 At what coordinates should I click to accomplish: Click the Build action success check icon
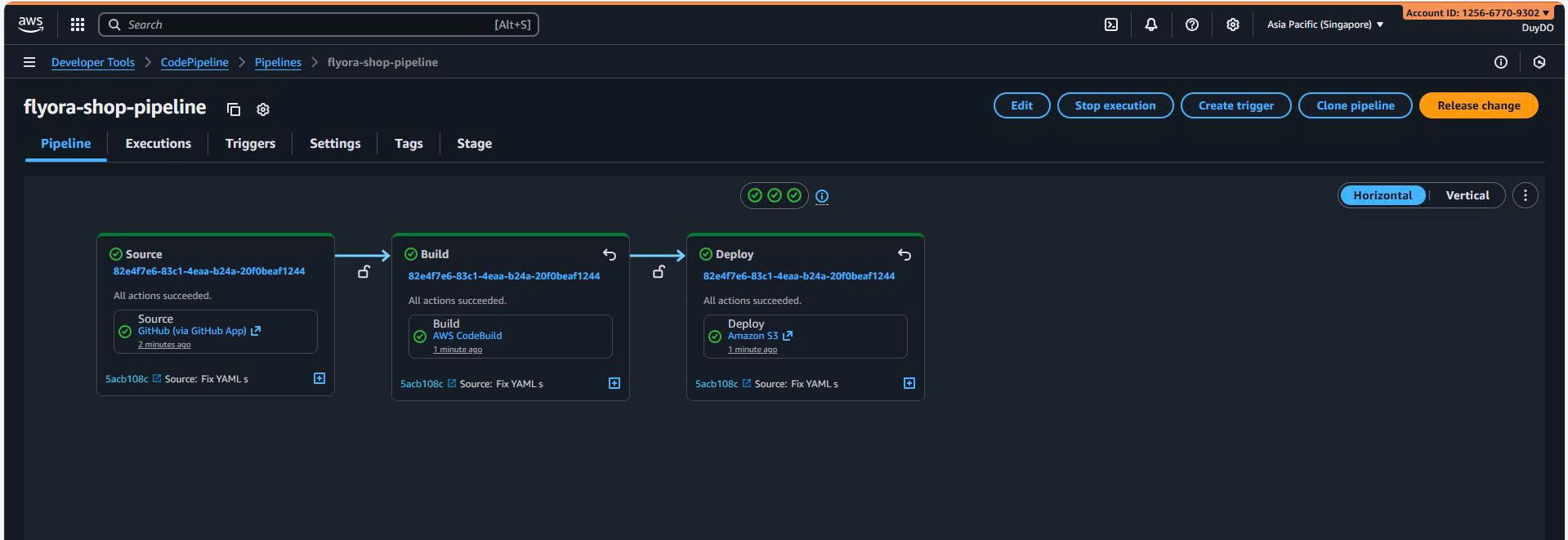(x=420, y=337)
